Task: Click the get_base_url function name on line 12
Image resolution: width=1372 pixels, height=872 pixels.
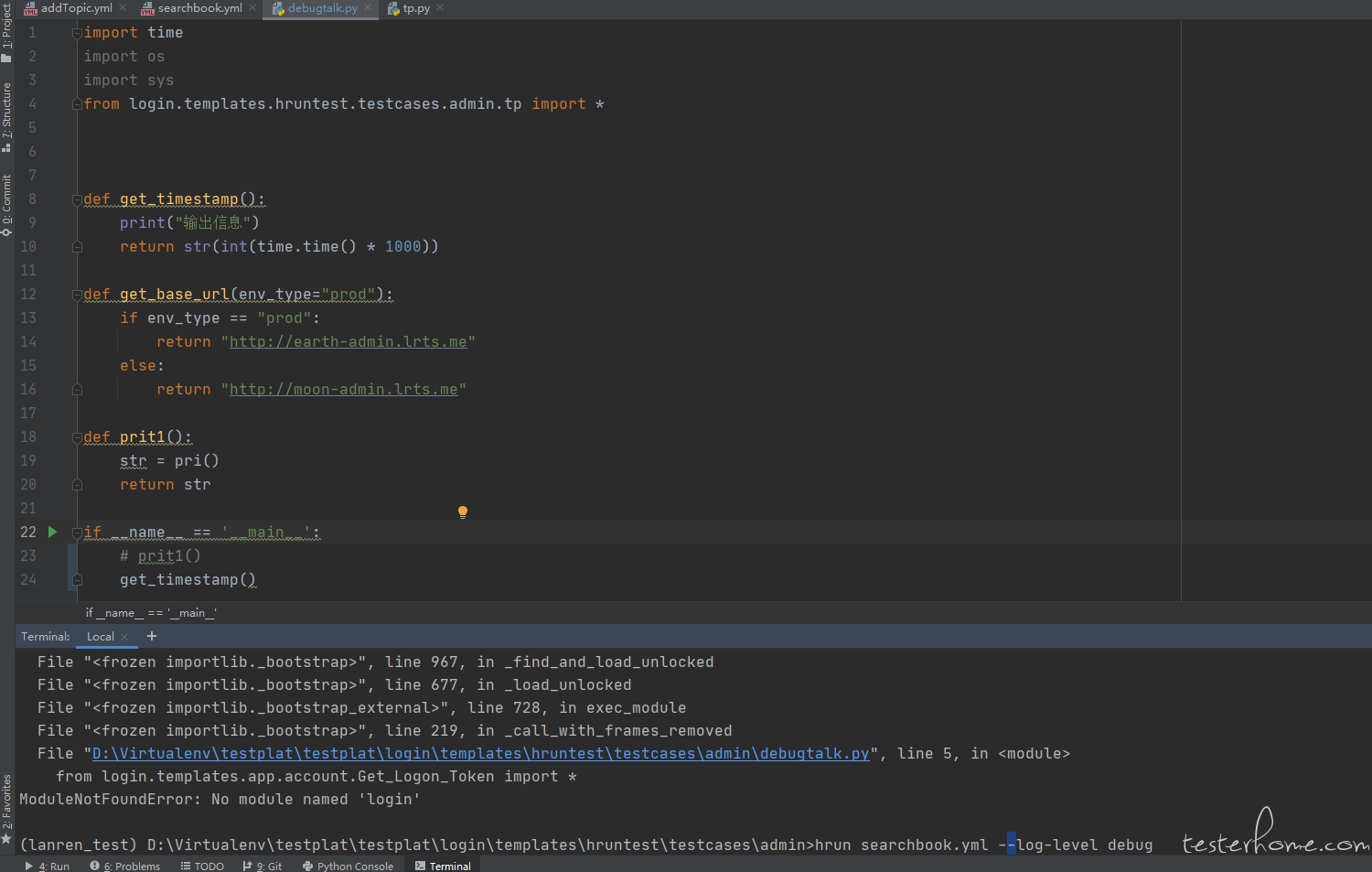Action: click(174, 295)
